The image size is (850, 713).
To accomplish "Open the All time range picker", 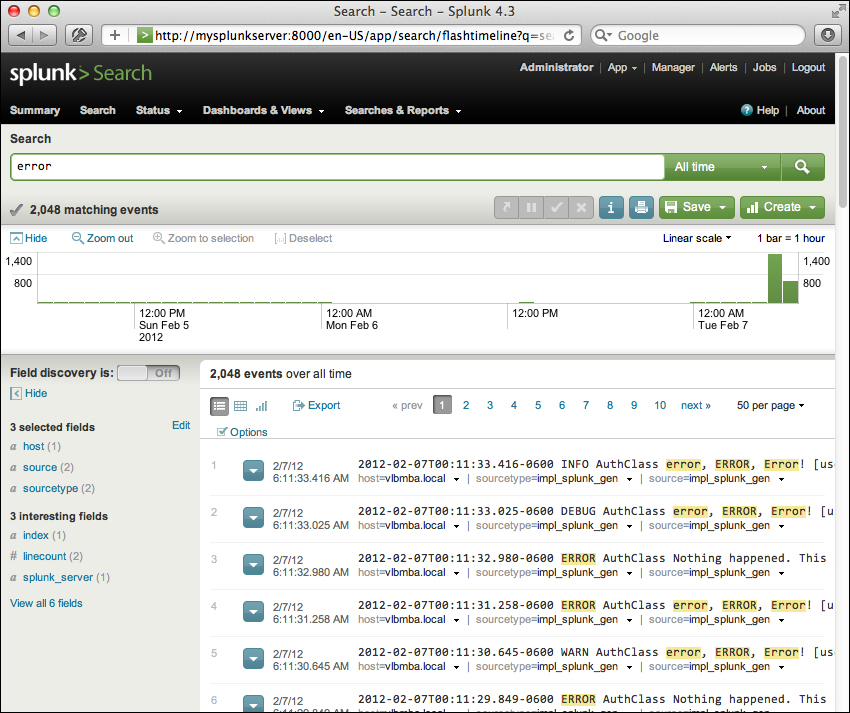I will [x=722, y=166].
